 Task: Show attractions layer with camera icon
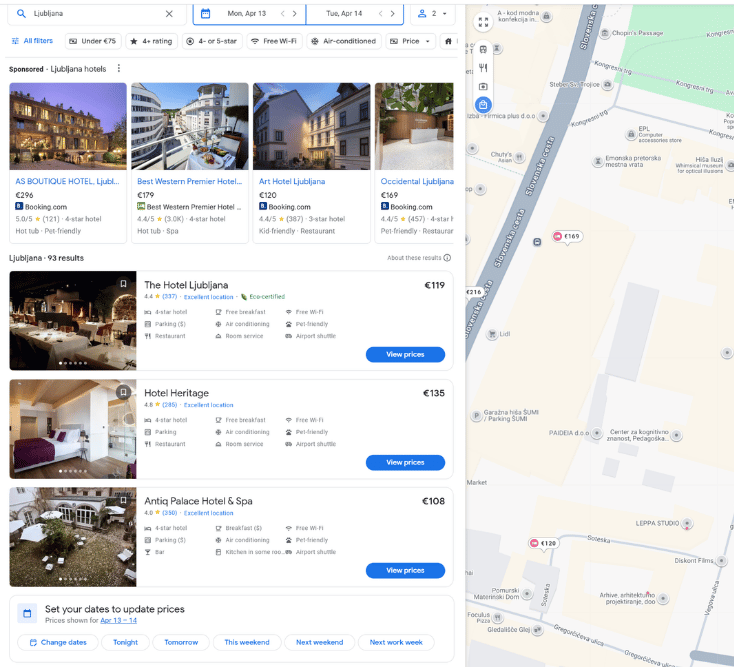pos(483,86)
